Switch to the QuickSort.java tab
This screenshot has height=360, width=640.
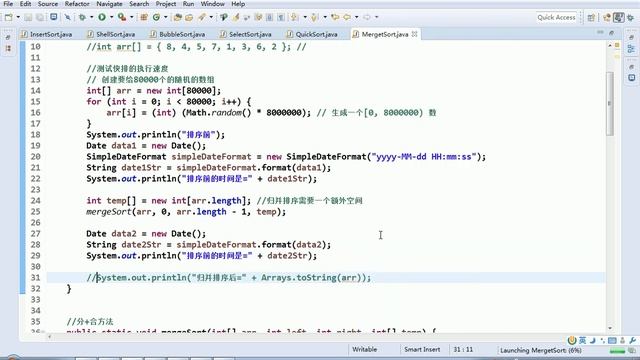[312, 34]
